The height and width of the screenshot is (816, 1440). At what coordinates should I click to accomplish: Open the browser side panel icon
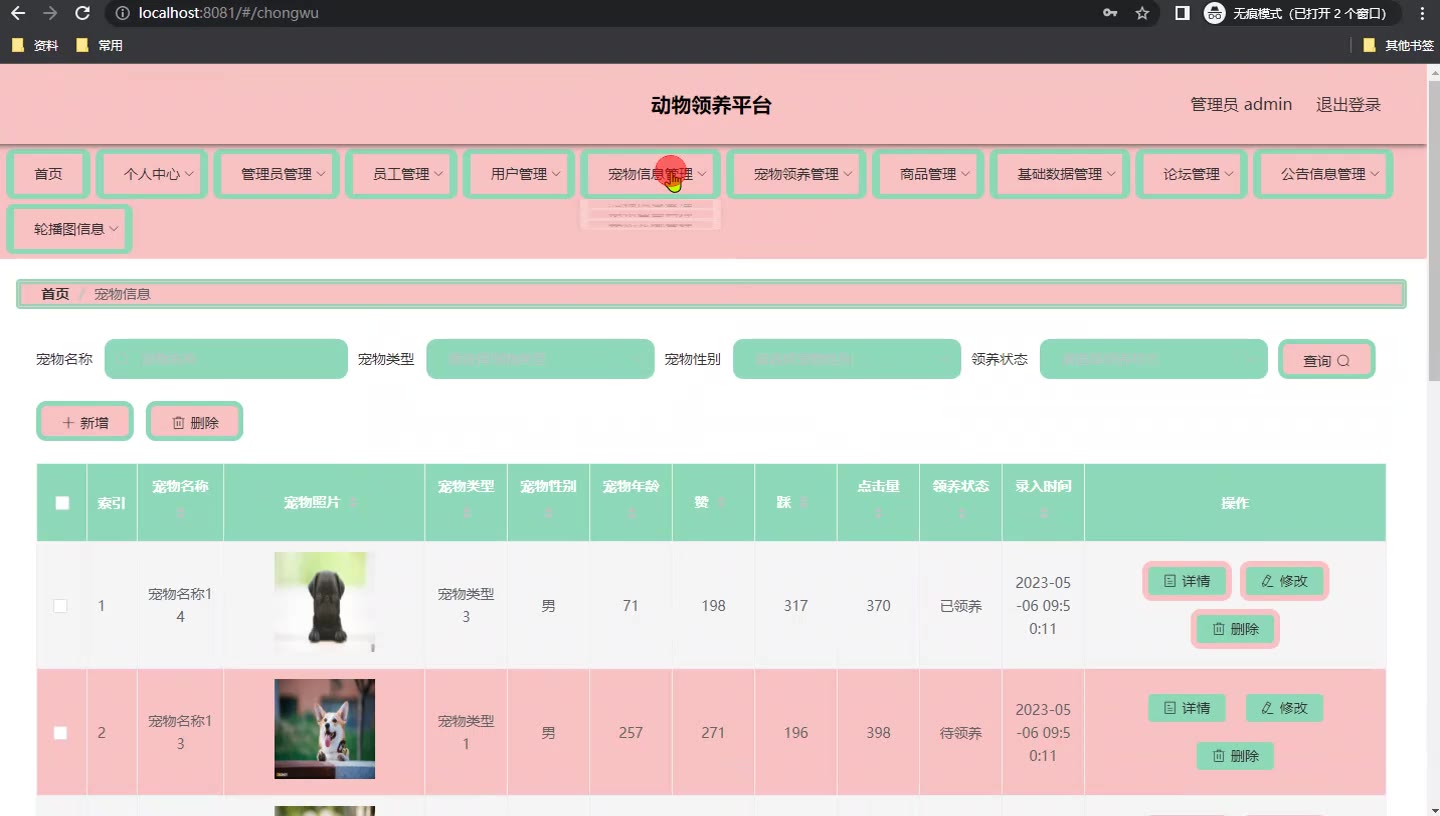coord(1182,13)
